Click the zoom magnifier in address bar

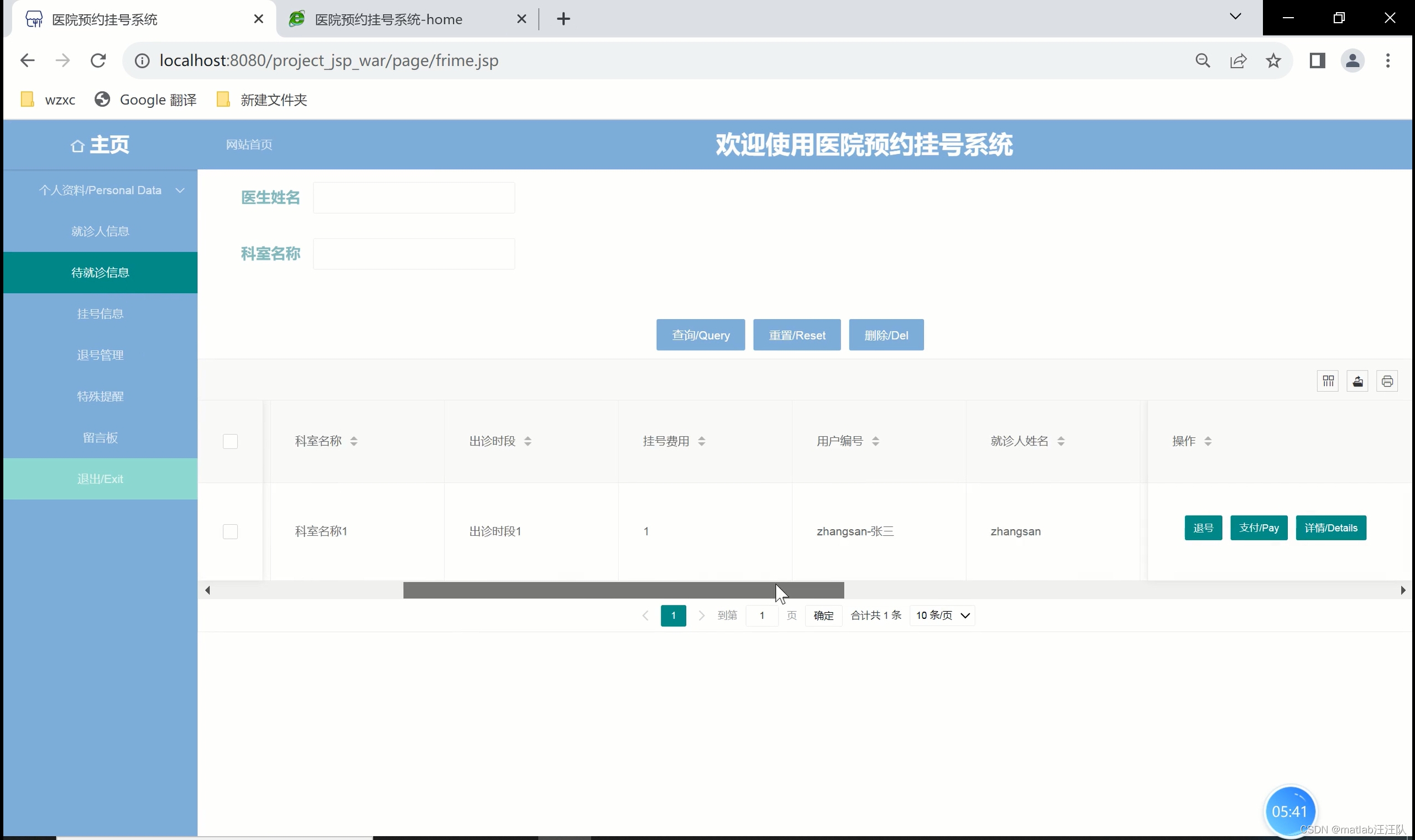coord(1203,61)
